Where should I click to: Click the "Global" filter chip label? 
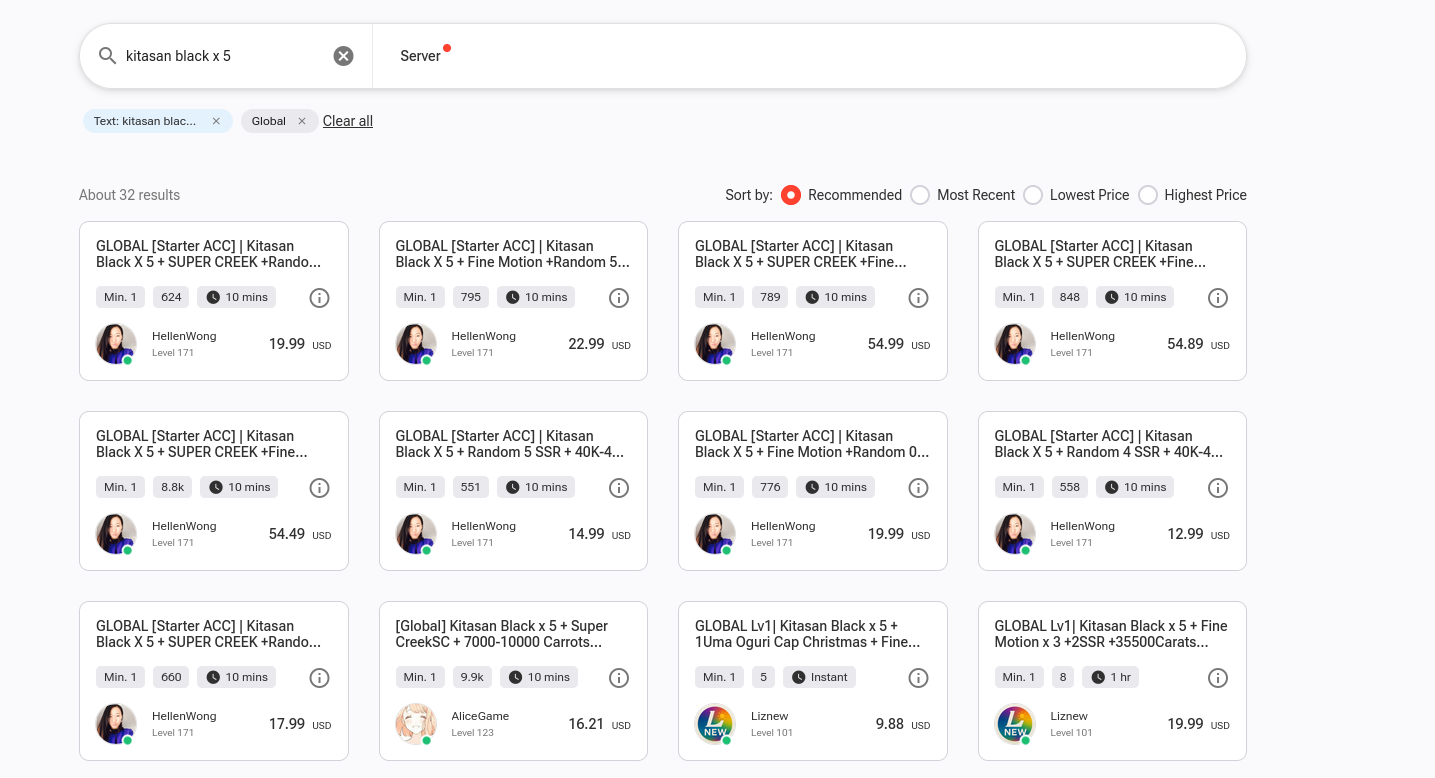coord(269,121)
